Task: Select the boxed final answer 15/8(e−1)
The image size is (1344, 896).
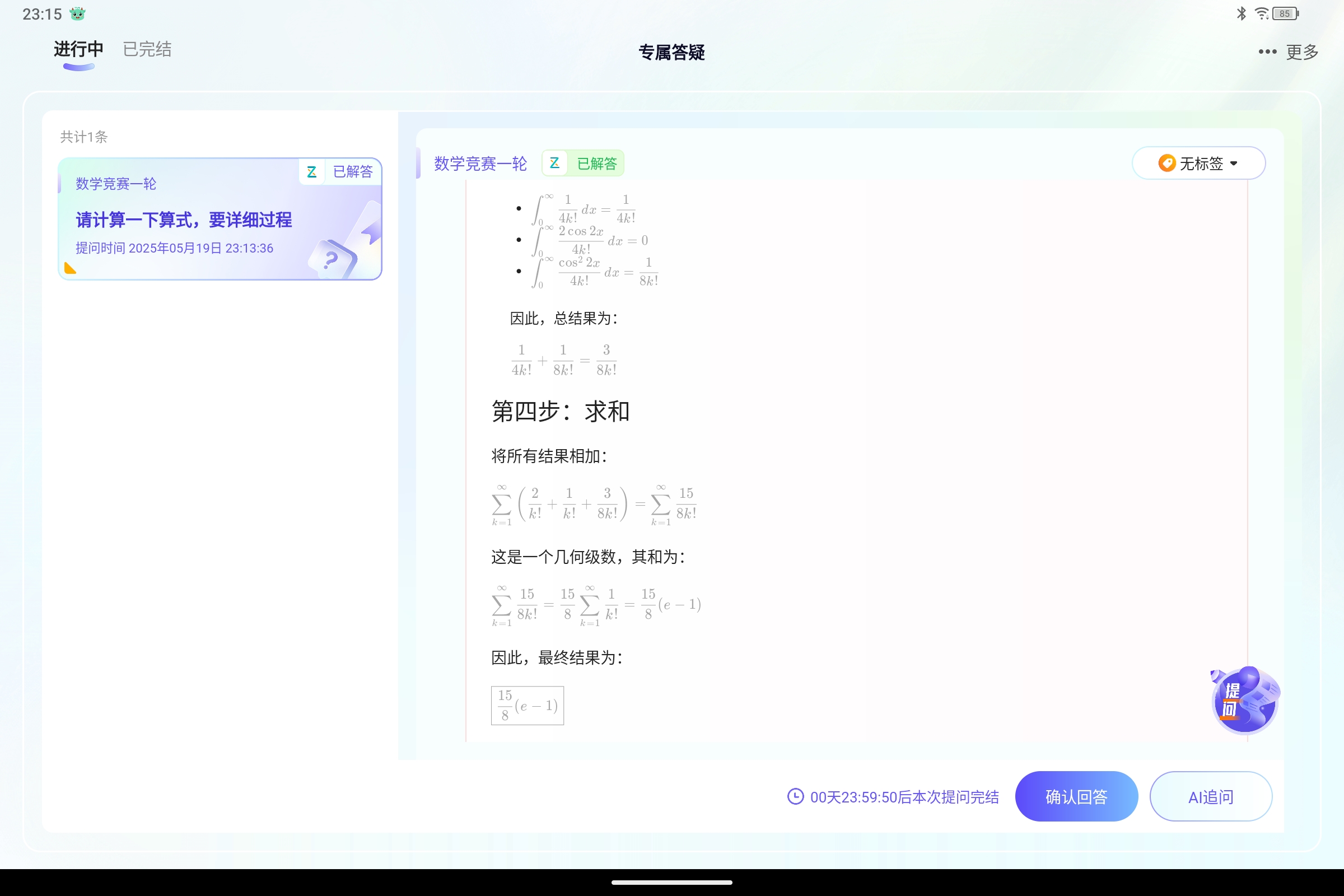Action: (x=526, y=704)
